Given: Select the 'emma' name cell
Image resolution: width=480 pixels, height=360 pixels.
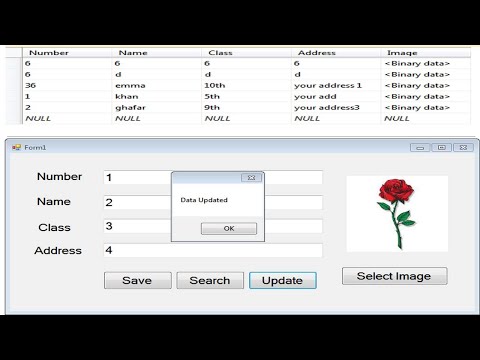Looking at the screenshot, I should click(157, 85).
